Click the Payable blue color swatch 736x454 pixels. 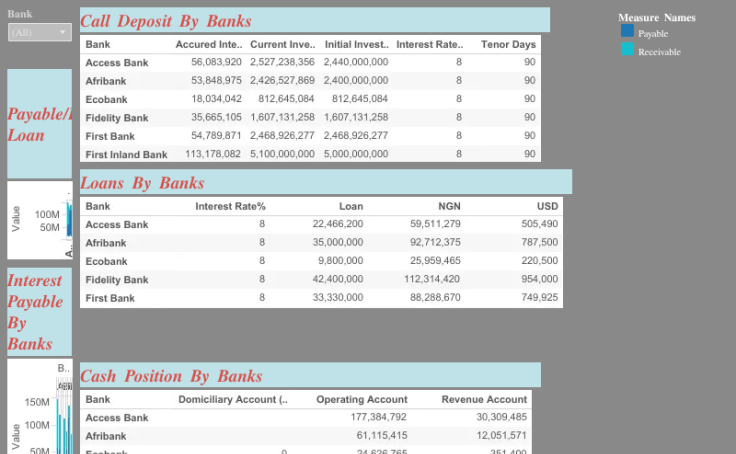(x=627, y=31)
